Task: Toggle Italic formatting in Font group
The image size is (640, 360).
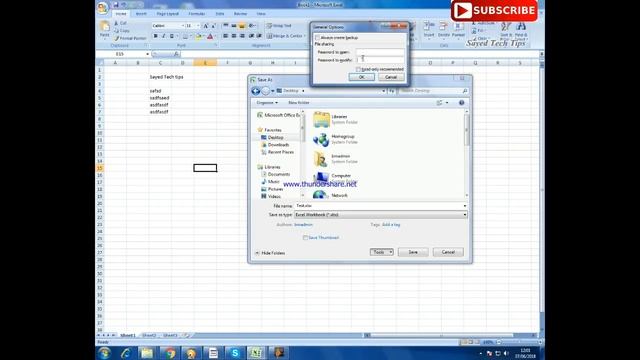Action: (164, 36)
